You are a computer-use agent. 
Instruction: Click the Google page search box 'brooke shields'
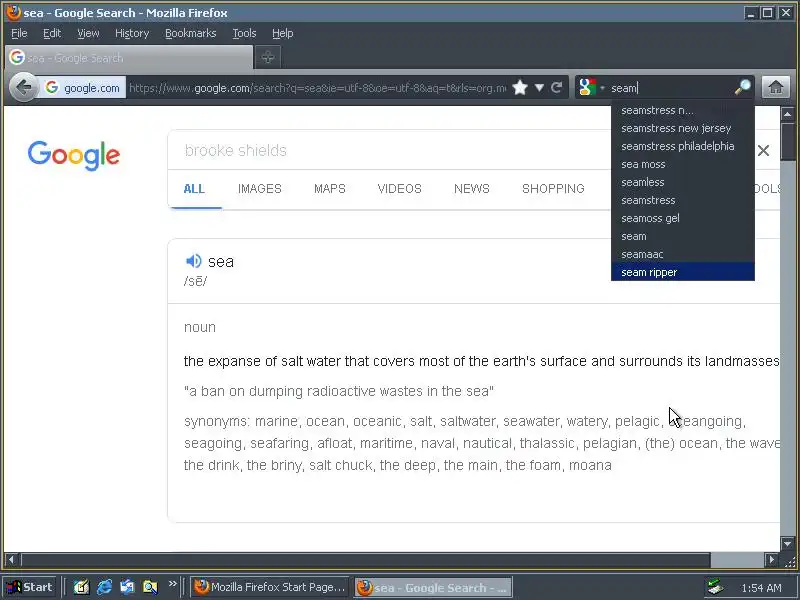388,151
